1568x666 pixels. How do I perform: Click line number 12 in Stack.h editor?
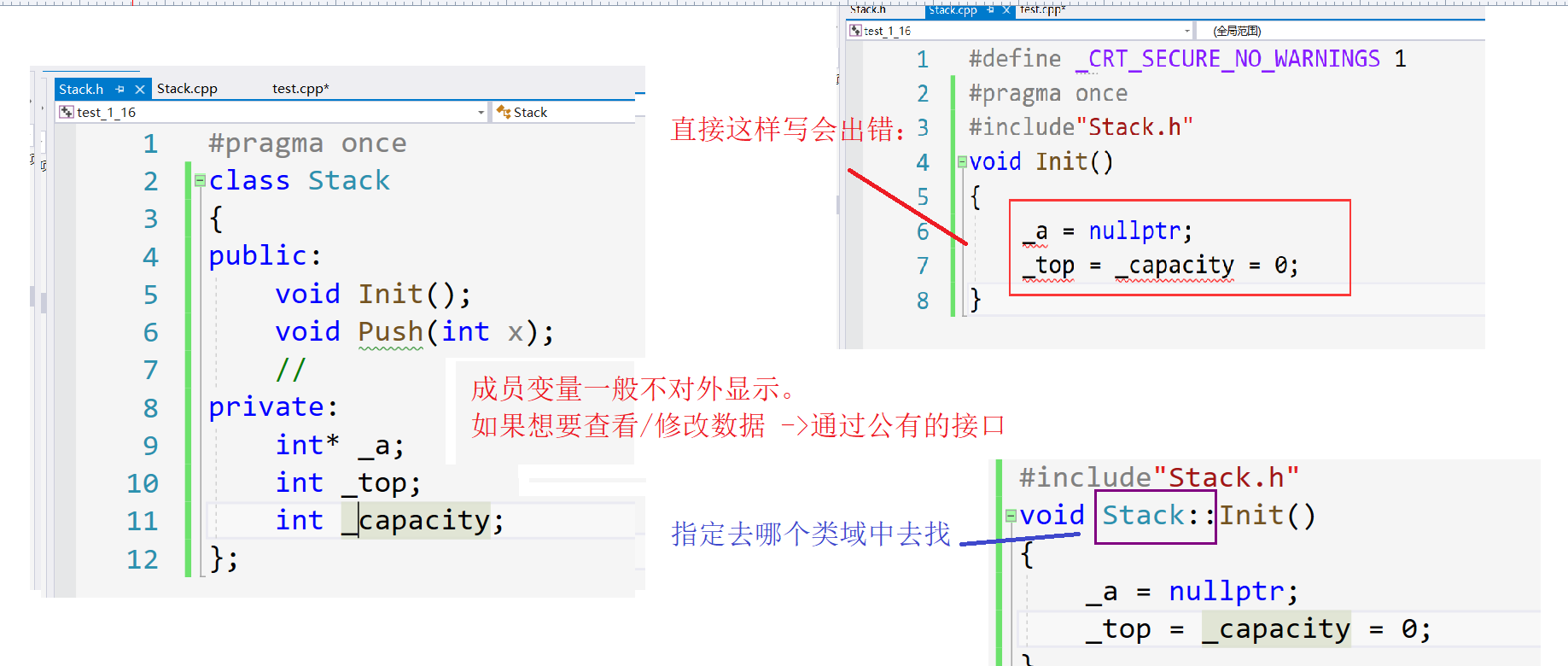(143, 559)
